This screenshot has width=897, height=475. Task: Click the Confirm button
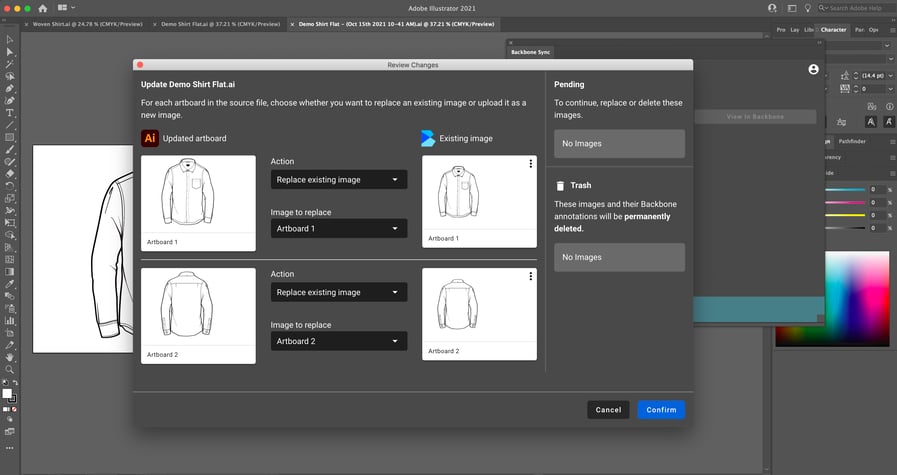click(661, 410)
